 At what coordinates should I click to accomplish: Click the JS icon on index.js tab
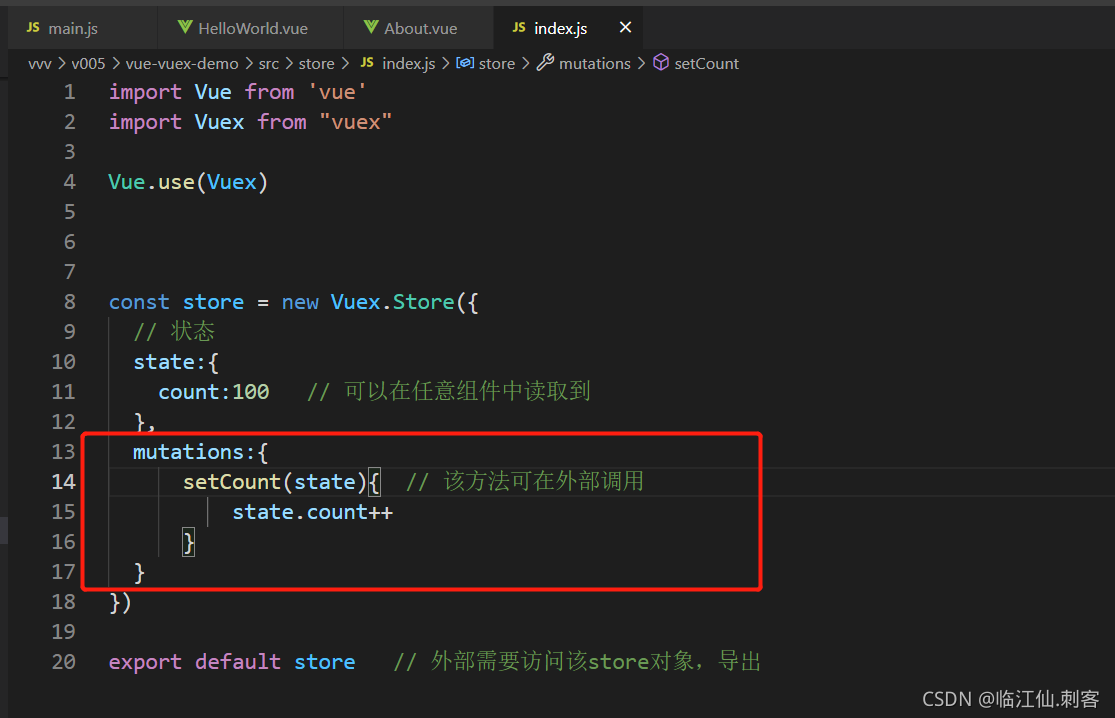519,28
